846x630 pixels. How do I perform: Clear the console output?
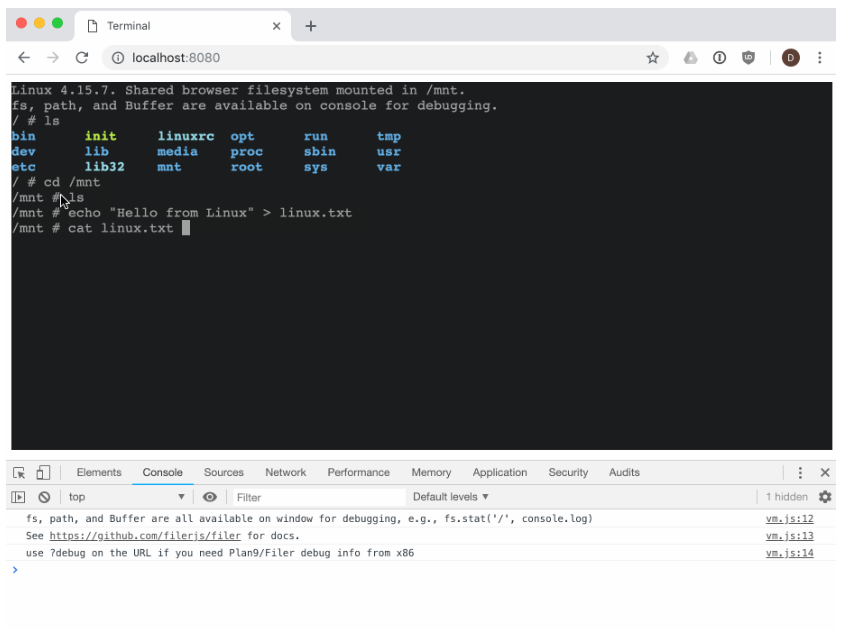coord(44,497)
